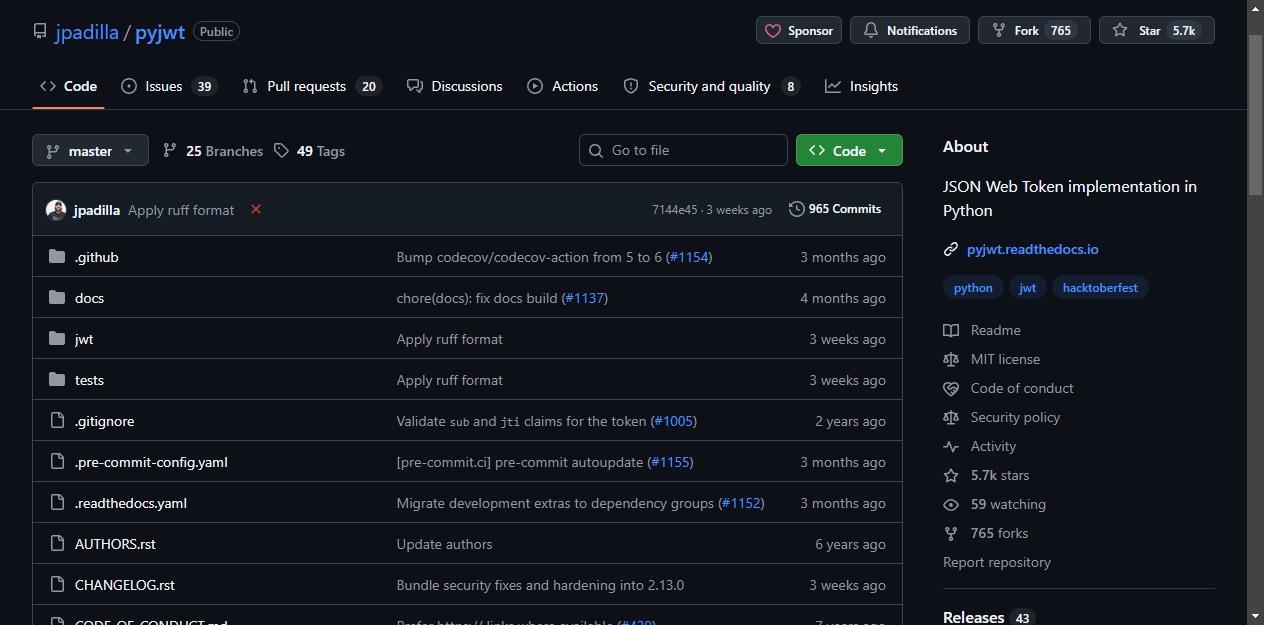Open the 49 Tags link

pyautogui.click(x=309, y=151)
